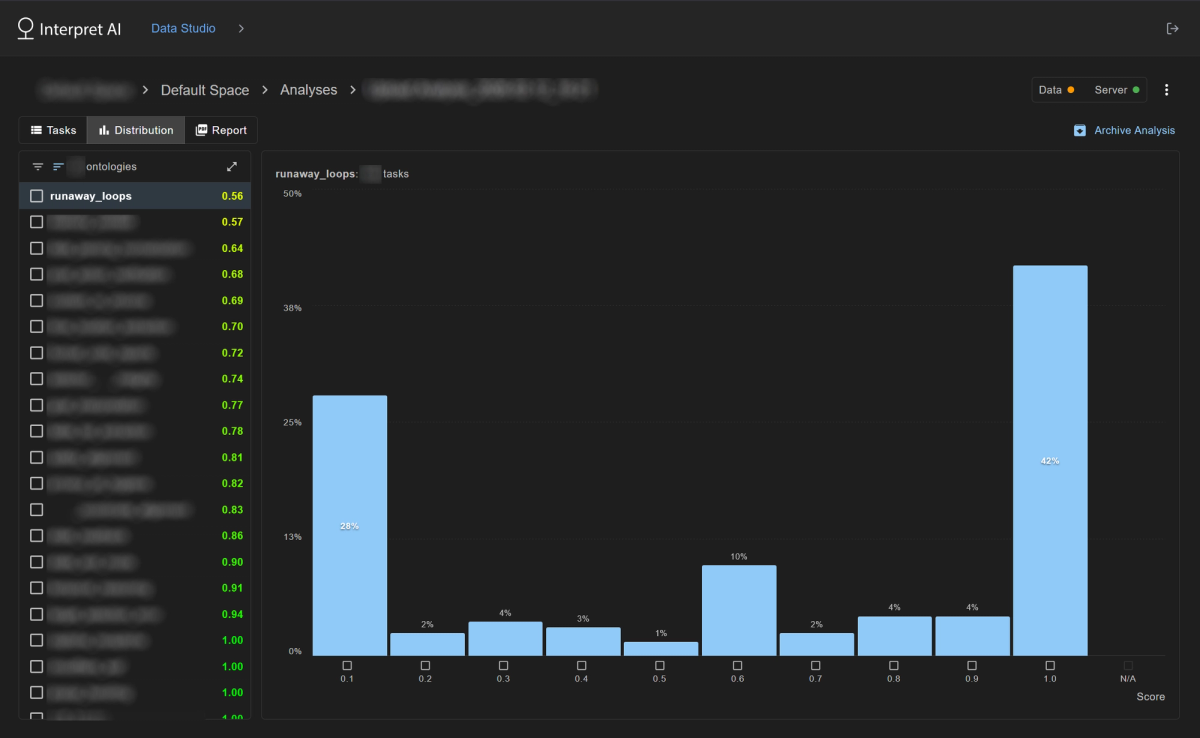Switch to the Tasks tab
1200x738 pixels.
point(53,130)
